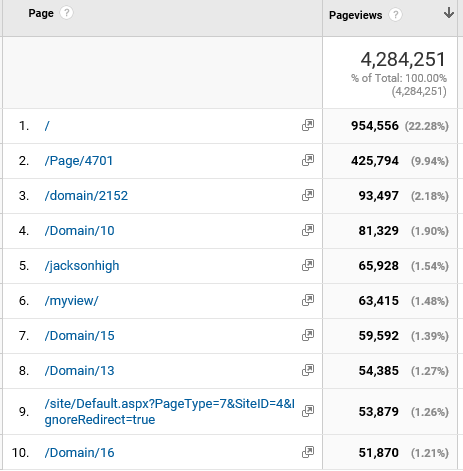
Task: Sort table by the Page column header
Action: [x=41, y=13]
